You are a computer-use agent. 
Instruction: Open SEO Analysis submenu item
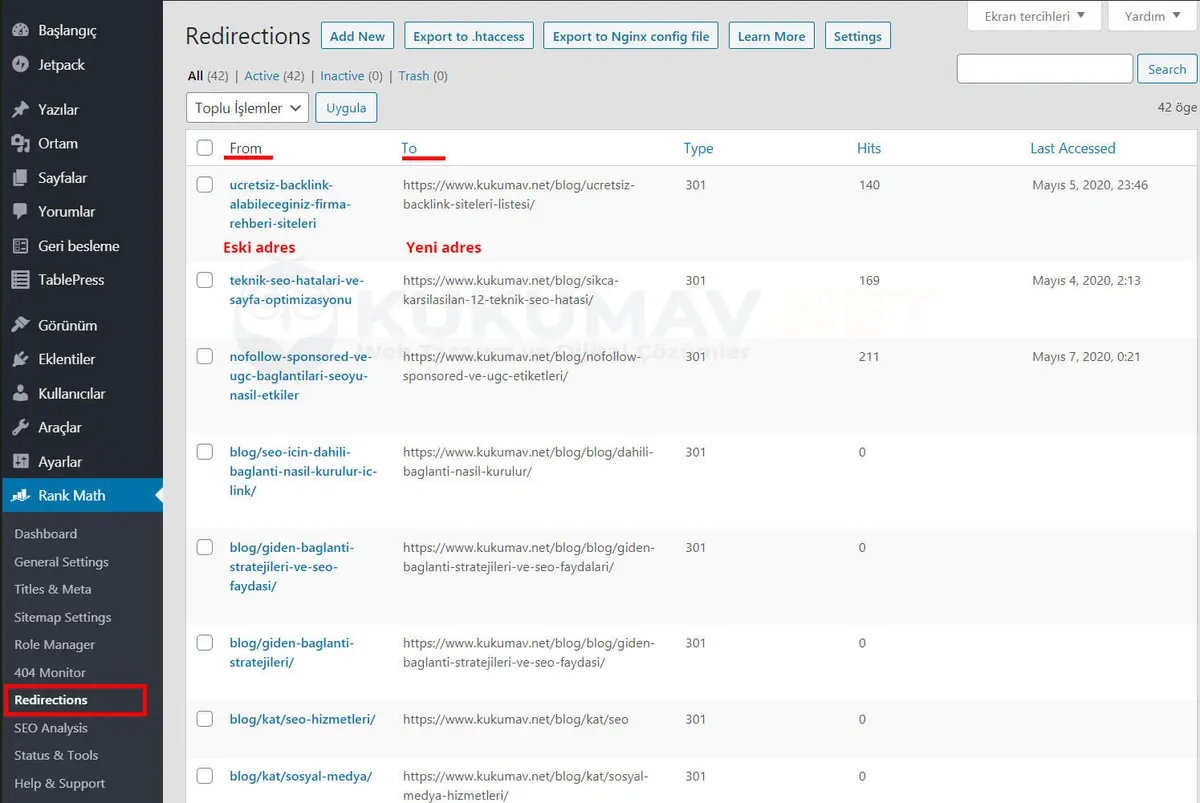[51, 728]
